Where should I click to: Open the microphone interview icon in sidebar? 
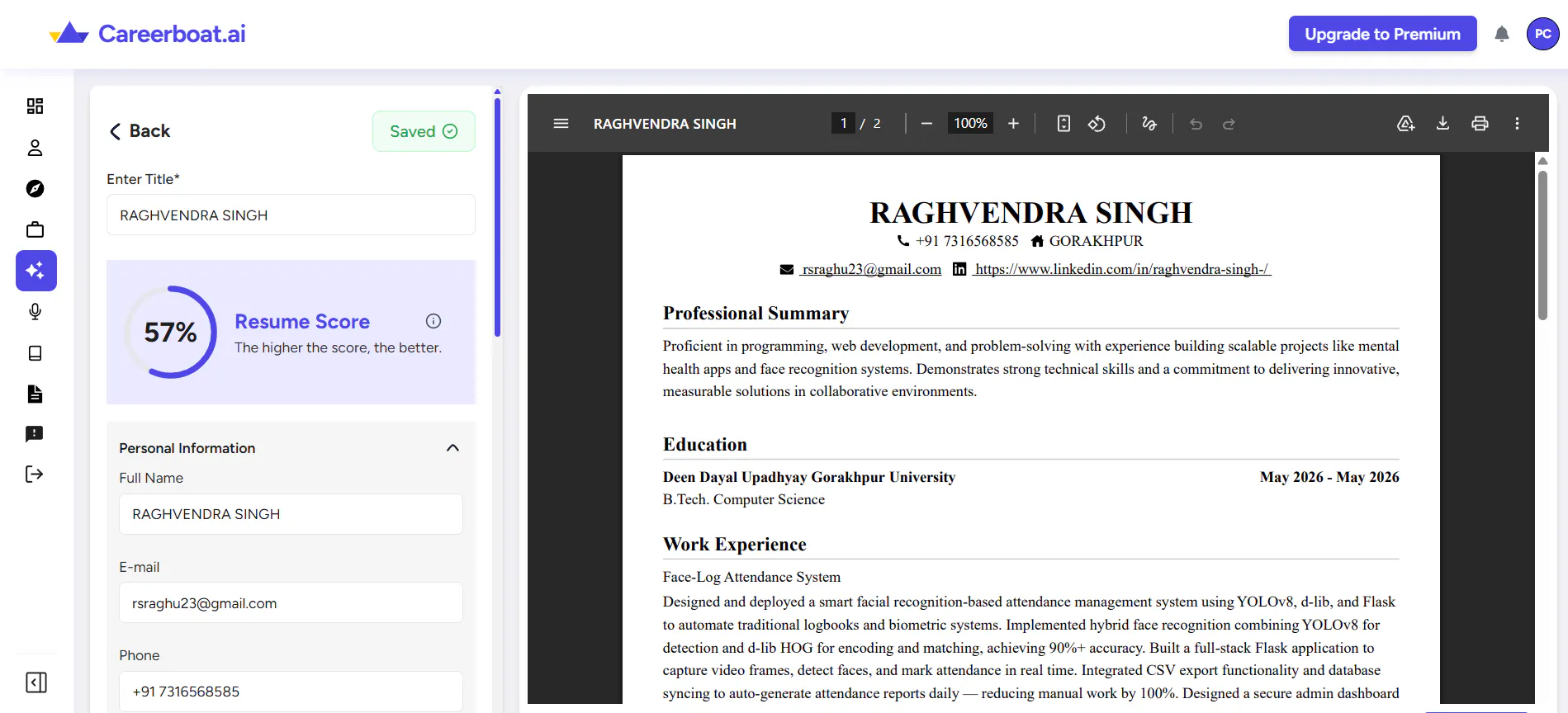coord(35,312)
